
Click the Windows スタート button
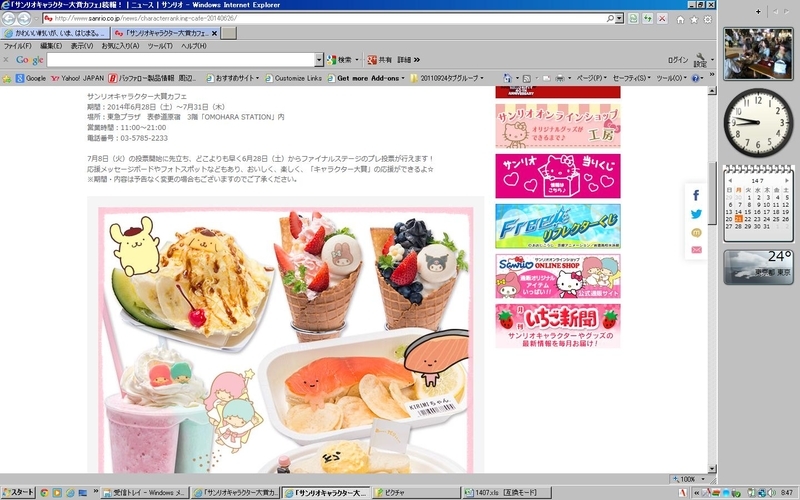[18, 492]
